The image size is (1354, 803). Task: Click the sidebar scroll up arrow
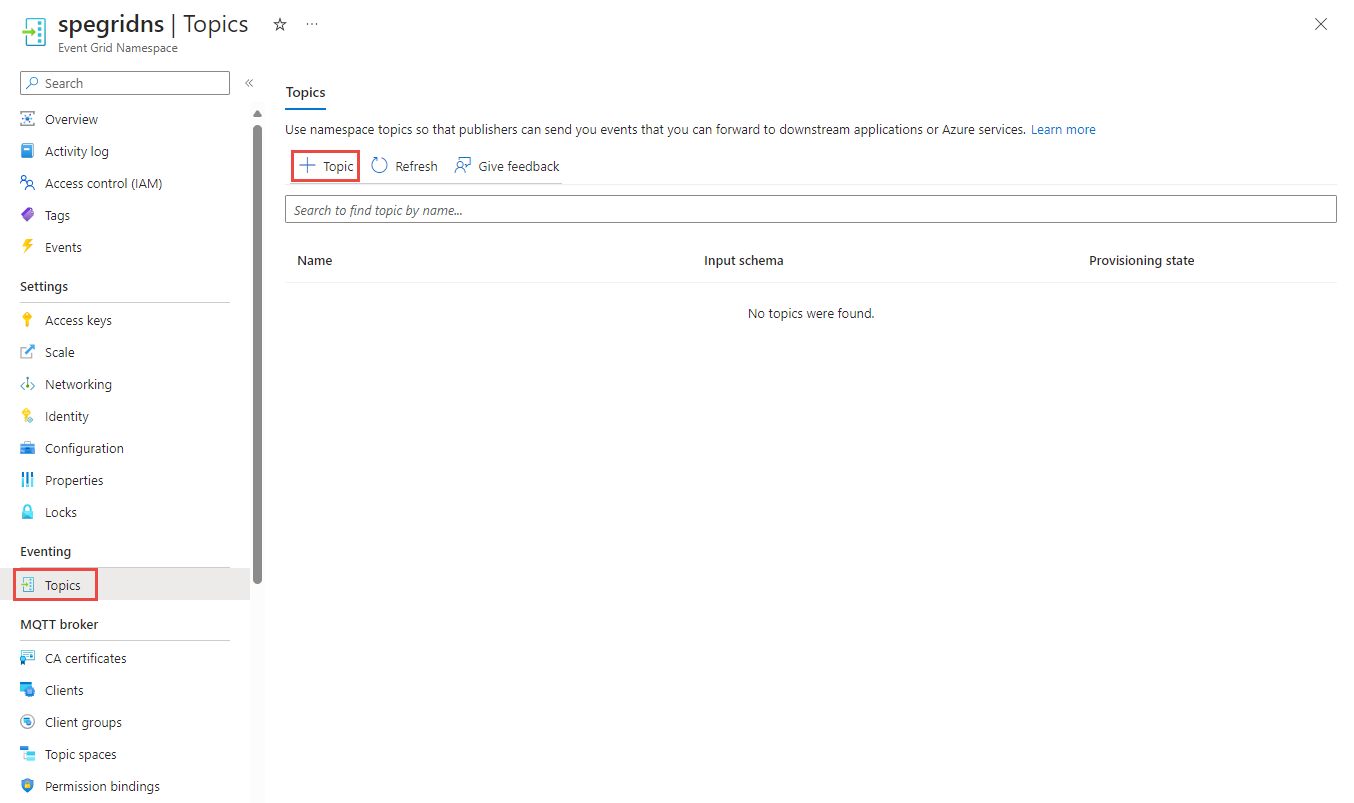pyautogui.click(x=258, y=113)
